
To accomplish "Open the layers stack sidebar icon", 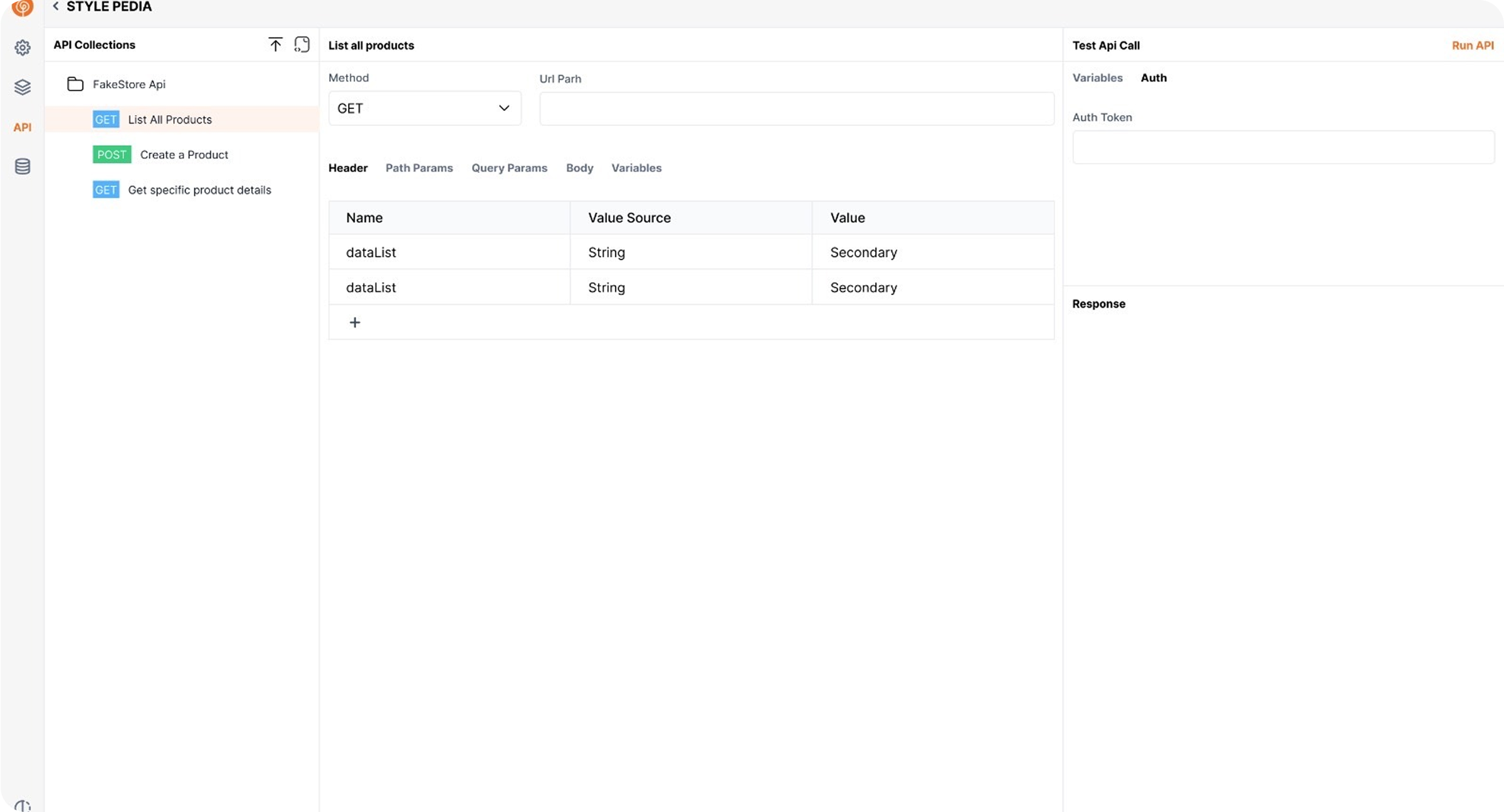I will (x=23, y=87).
